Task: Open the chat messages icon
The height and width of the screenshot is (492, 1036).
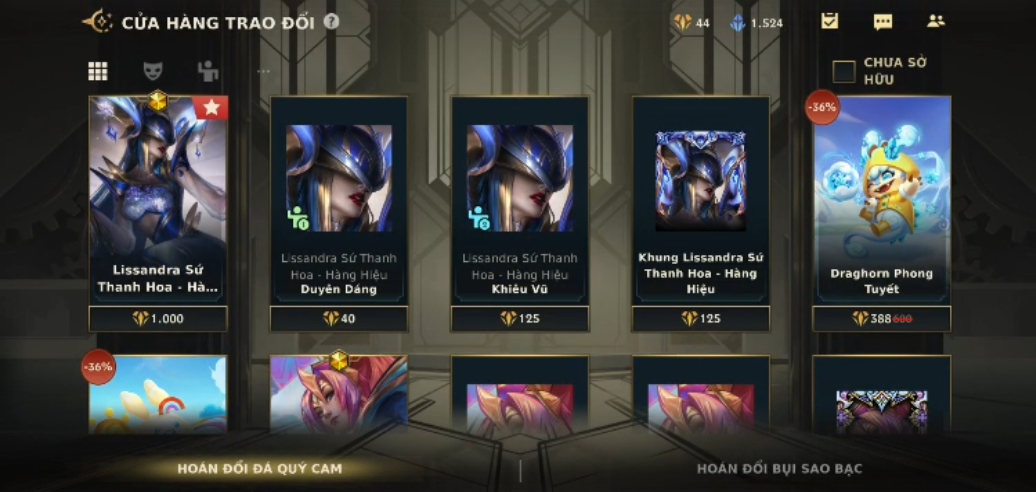Action: (x=883, y=22)
